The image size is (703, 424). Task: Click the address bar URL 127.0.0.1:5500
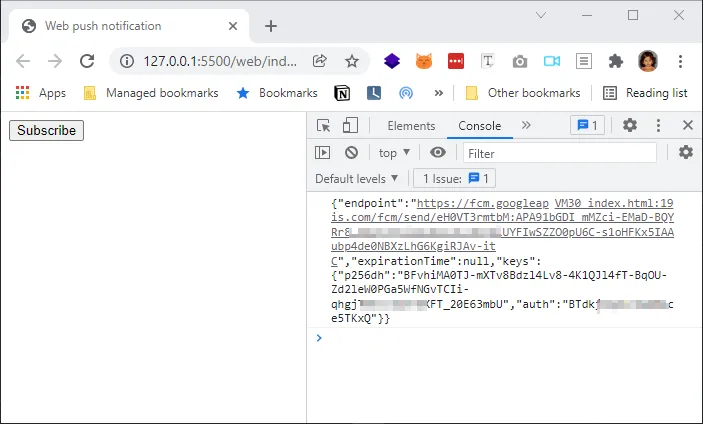tap(220, 61)
